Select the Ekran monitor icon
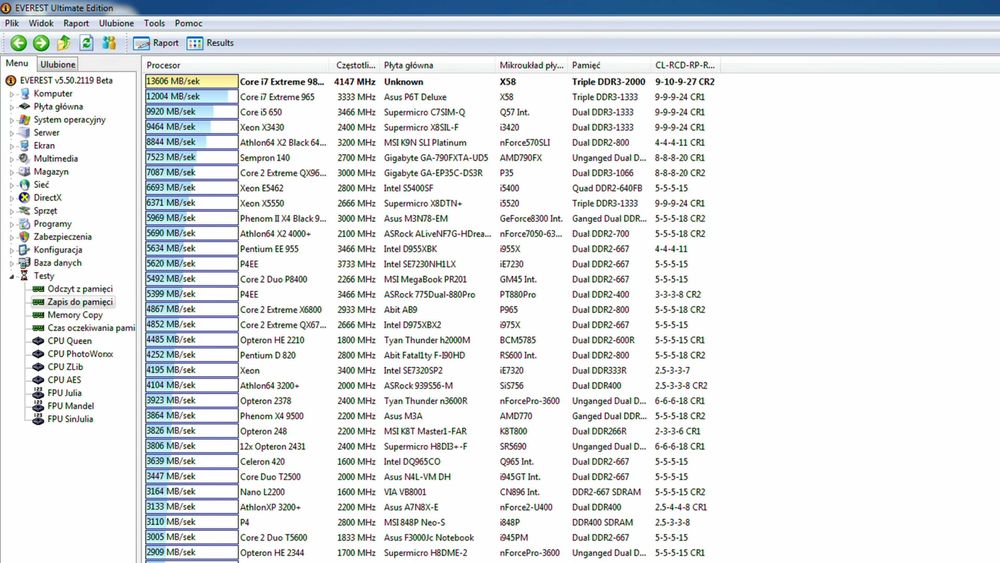 coord(24,145)
